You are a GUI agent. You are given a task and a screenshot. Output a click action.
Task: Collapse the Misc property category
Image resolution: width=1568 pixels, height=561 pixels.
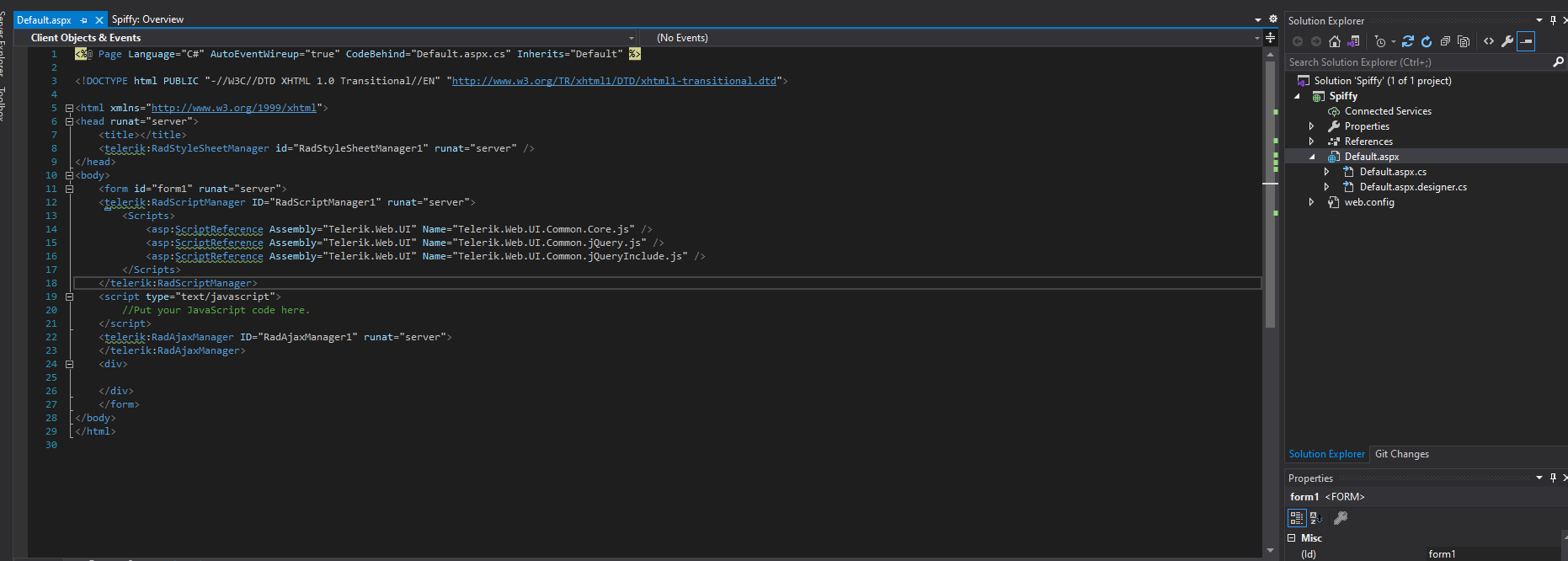point(1292,538)
